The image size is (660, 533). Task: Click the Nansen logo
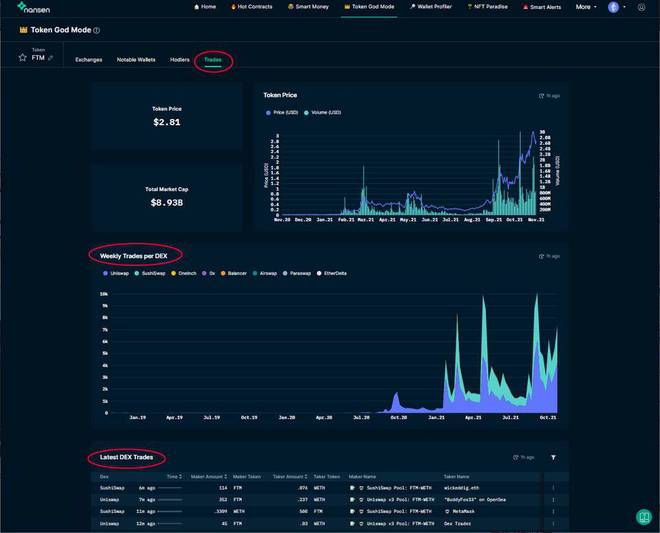click(x=34, y=7)
